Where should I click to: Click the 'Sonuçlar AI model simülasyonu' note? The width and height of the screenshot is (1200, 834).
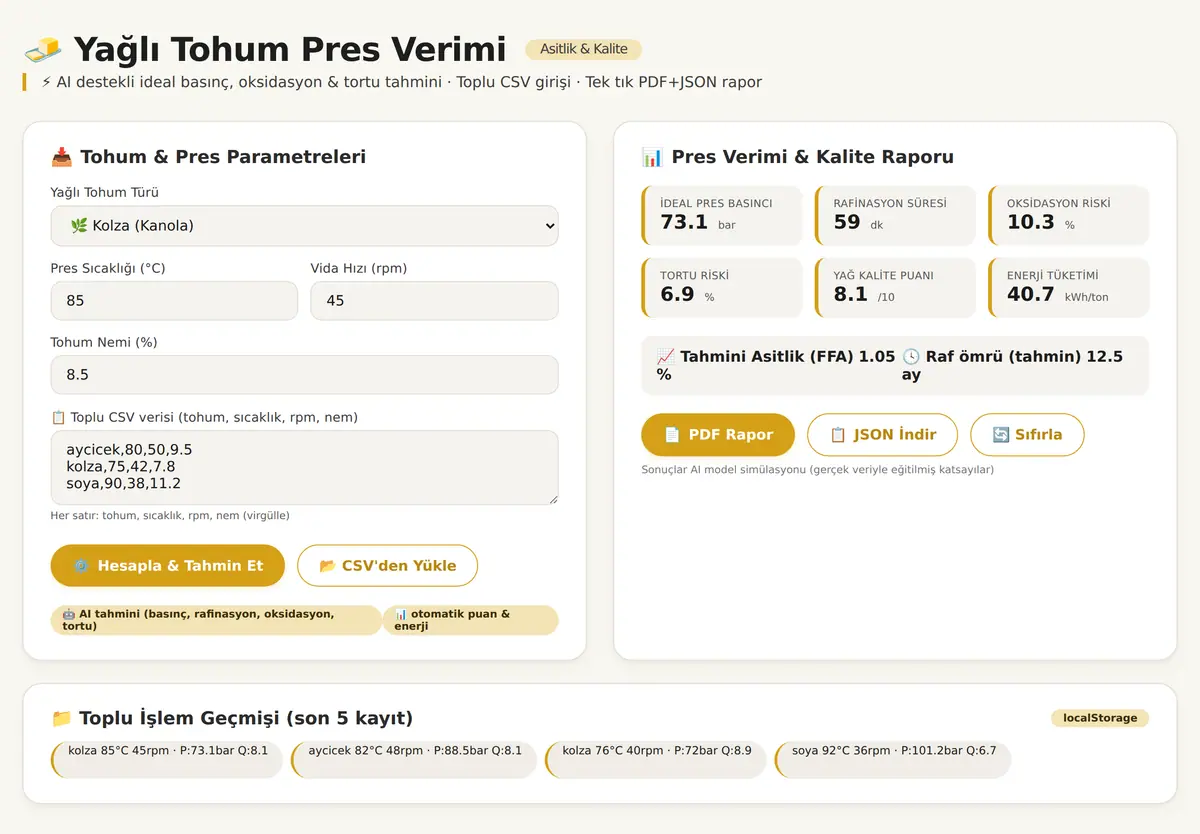click(x=817, y=469)
